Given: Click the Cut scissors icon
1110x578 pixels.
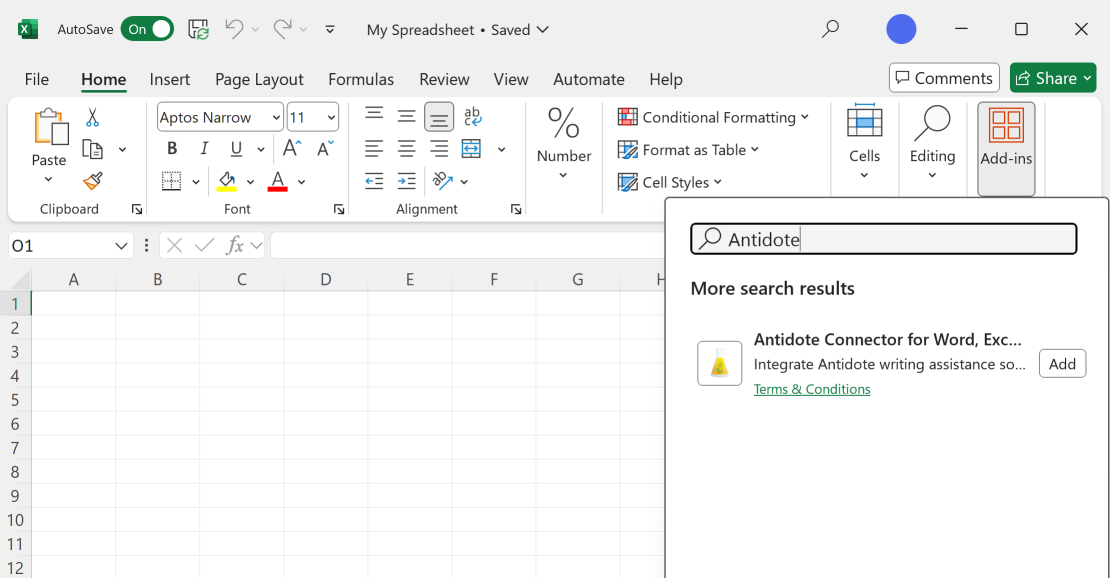Looking at the screenshot, I should (92, 118).
